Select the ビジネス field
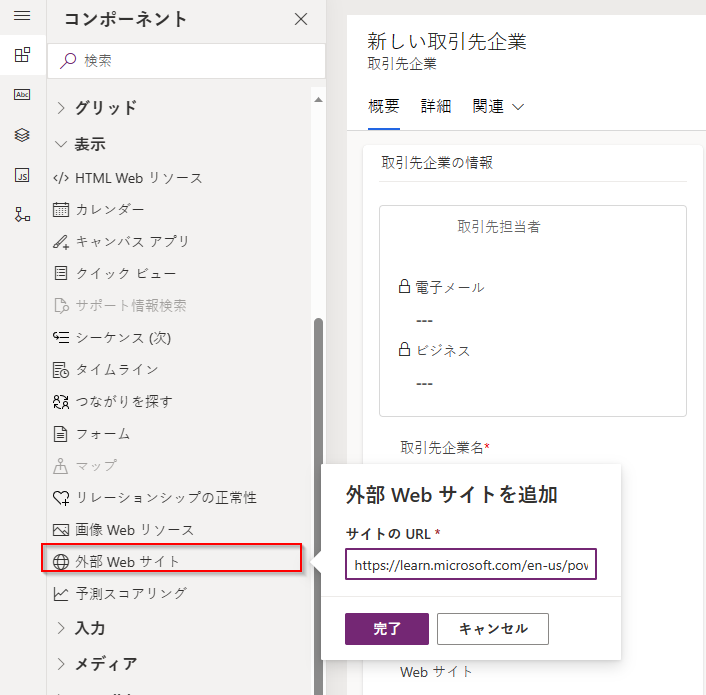 pos(443,351)
